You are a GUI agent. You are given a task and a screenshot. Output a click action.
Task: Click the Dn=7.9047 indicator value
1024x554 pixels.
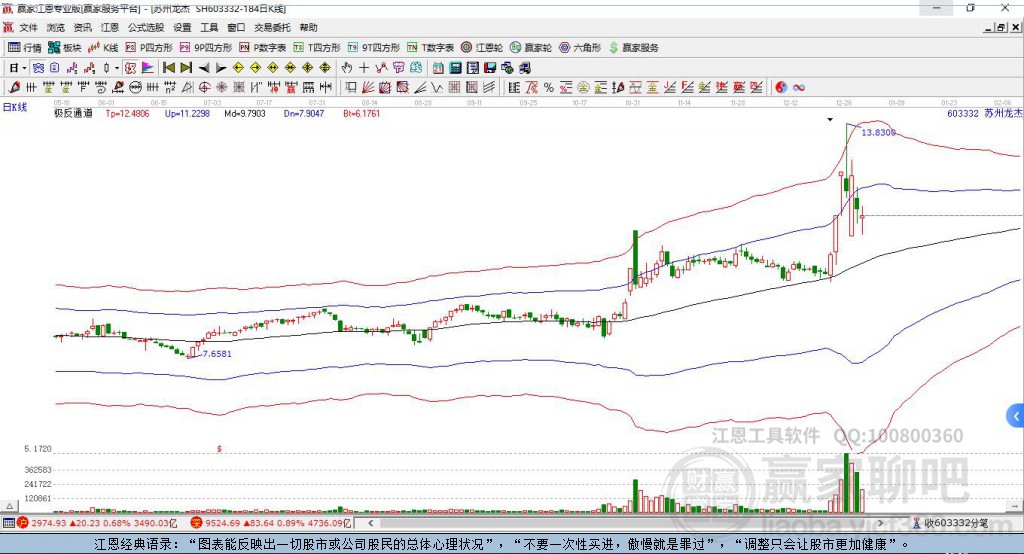[304, 113]
